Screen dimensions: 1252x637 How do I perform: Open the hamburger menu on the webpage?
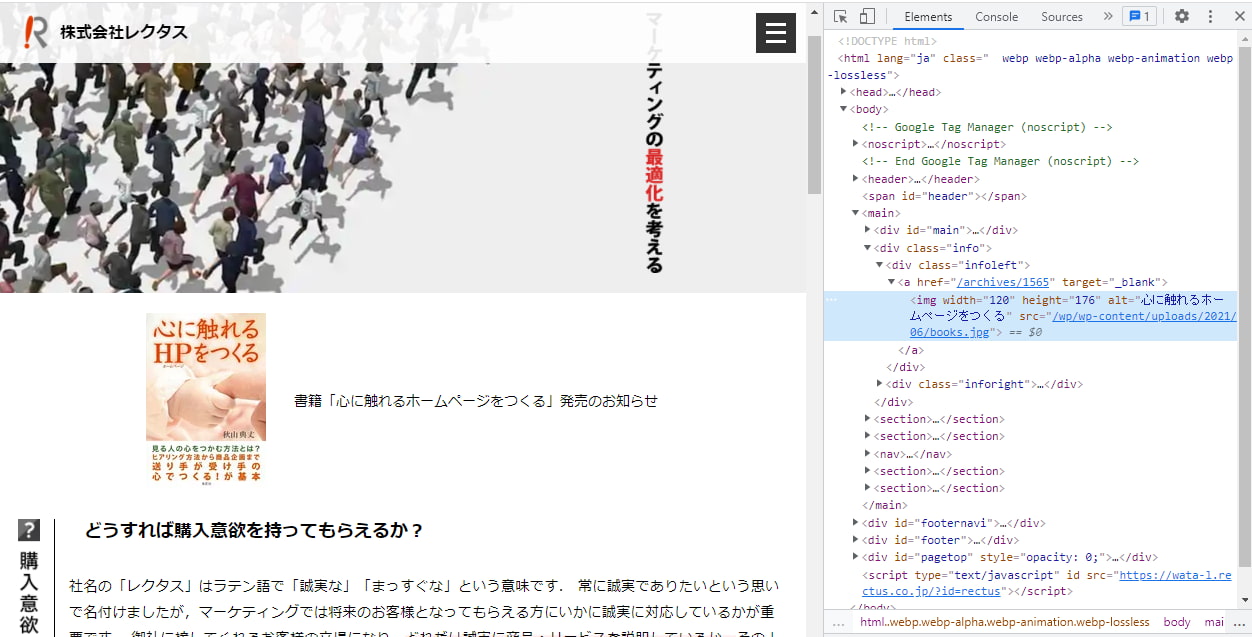tap(775, 33)
